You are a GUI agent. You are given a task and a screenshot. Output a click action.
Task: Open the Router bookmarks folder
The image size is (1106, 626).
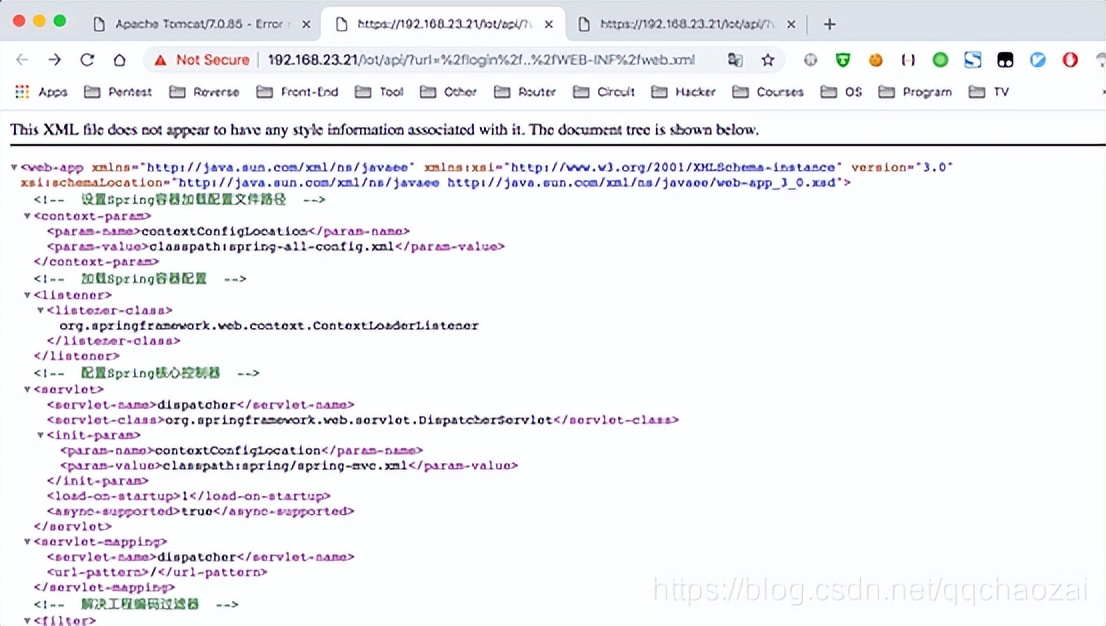coord(525,92)
